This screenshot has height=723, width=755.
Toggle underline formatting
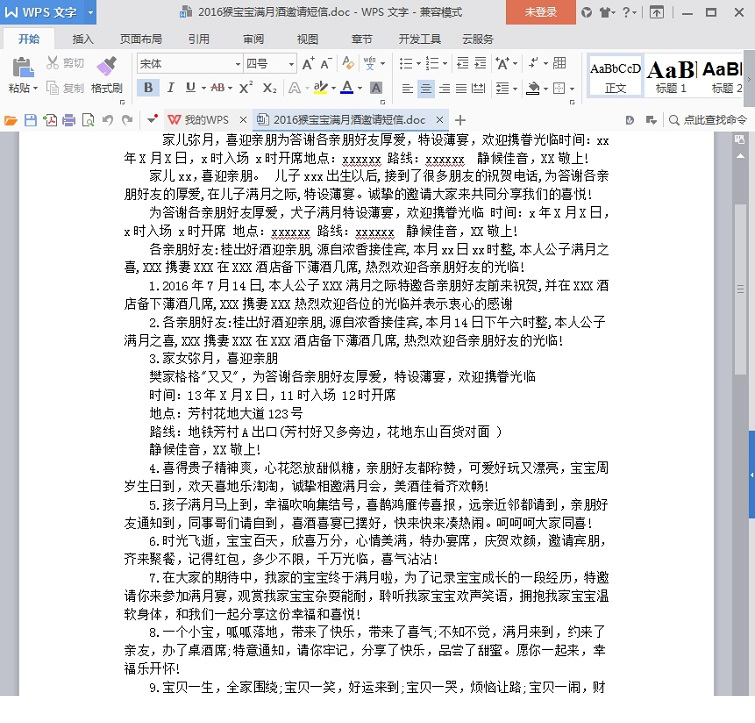pyautogui.click(x=191, y=88)
